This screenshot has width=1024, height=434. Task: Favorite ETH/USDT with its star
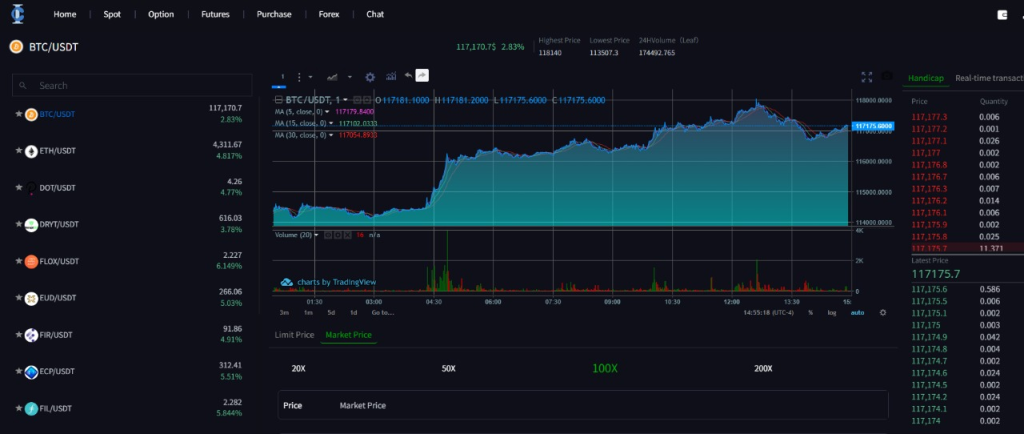point(19,151)
